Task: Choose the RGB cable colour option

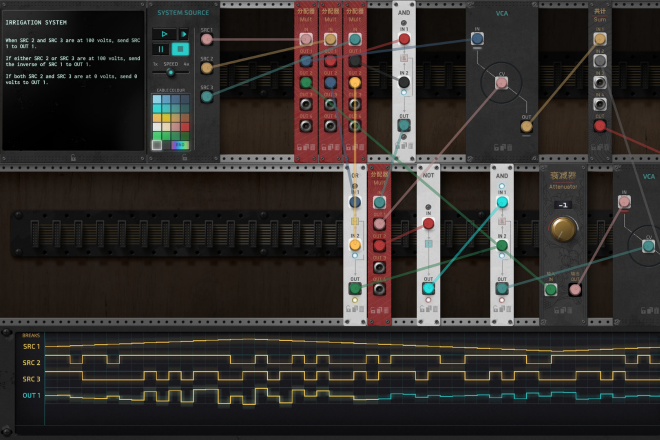Action: click(x=180, y=145)
